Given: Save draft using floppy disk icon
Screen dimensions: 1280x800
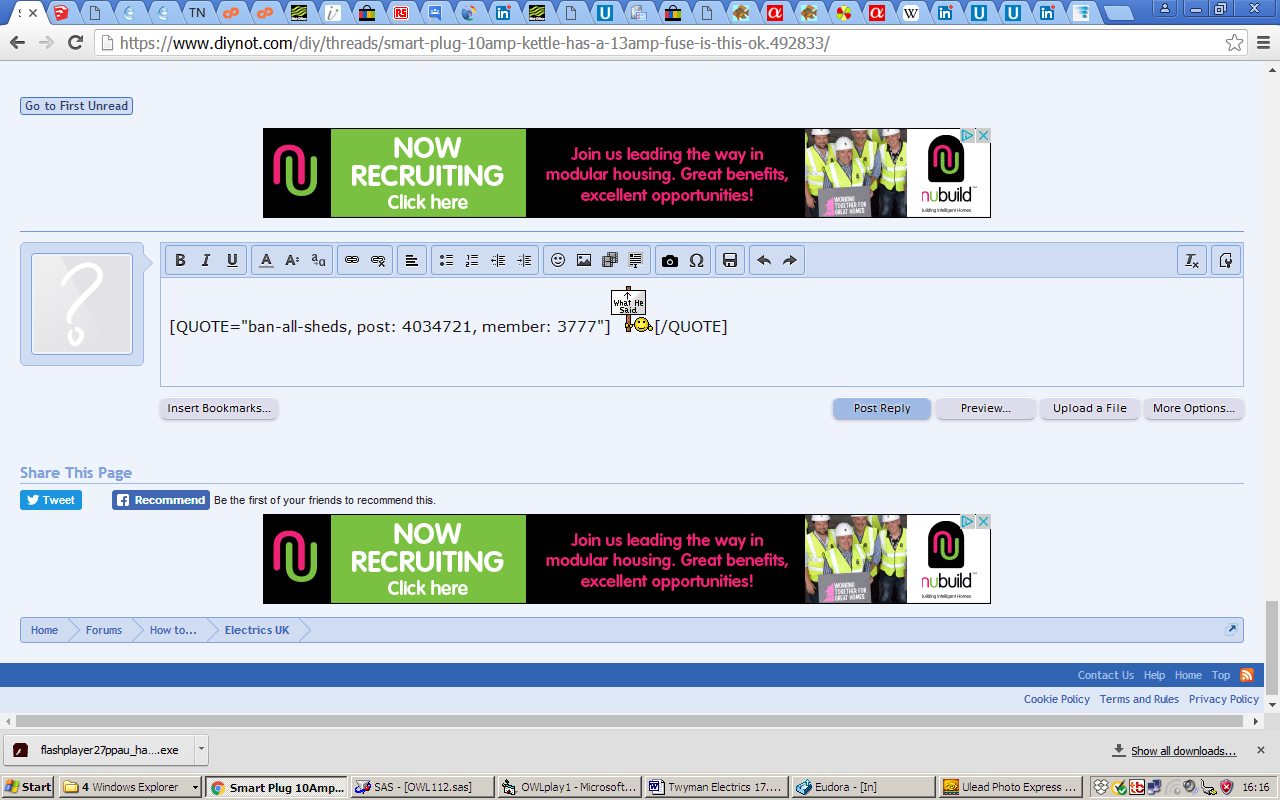Looking at the screenshot, I should click(x=730, y=260).
